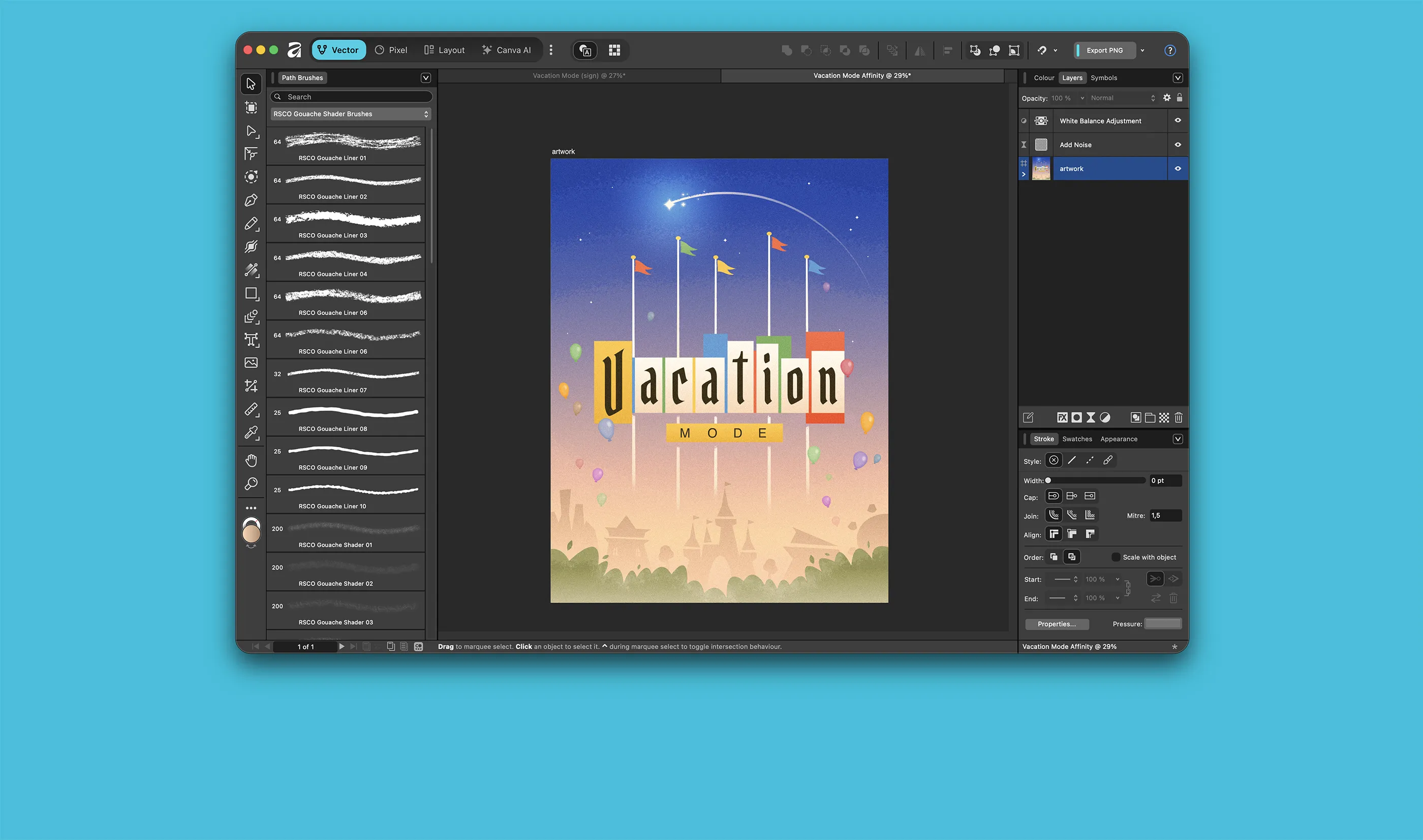Image resolution: width=1423 pixels, height=840 pixels.
Task: Click the layer effects fx icon
Action: pyautogui.click(x=1062, y=418)
